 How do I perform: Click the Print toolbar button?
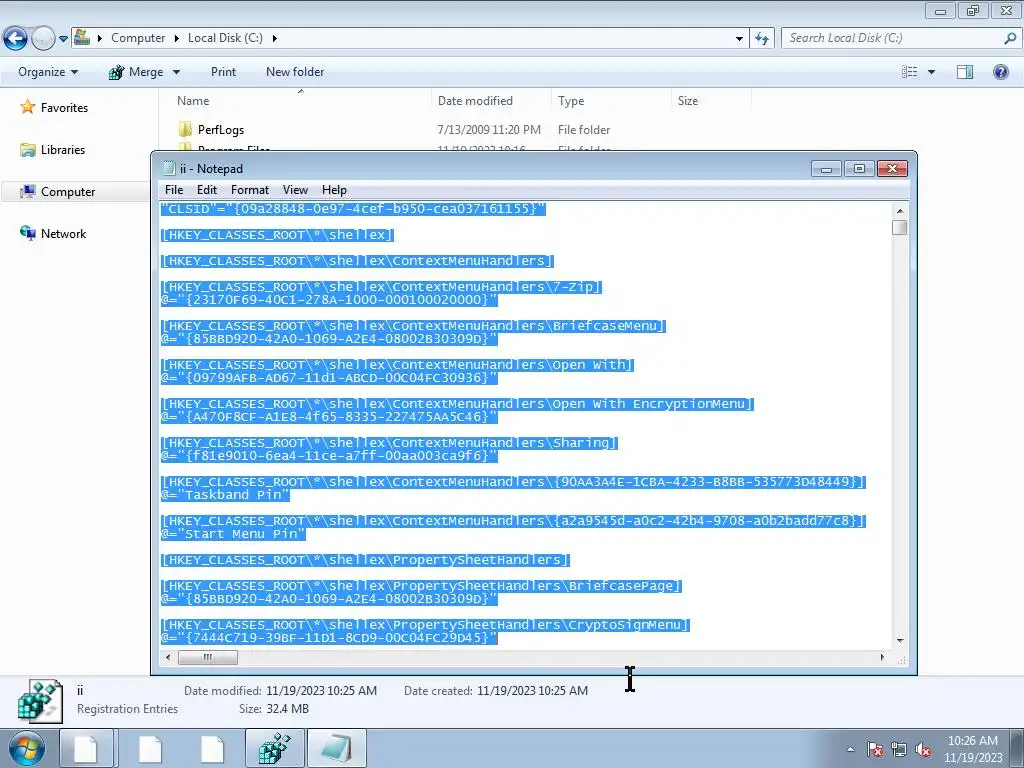[223, 72]
